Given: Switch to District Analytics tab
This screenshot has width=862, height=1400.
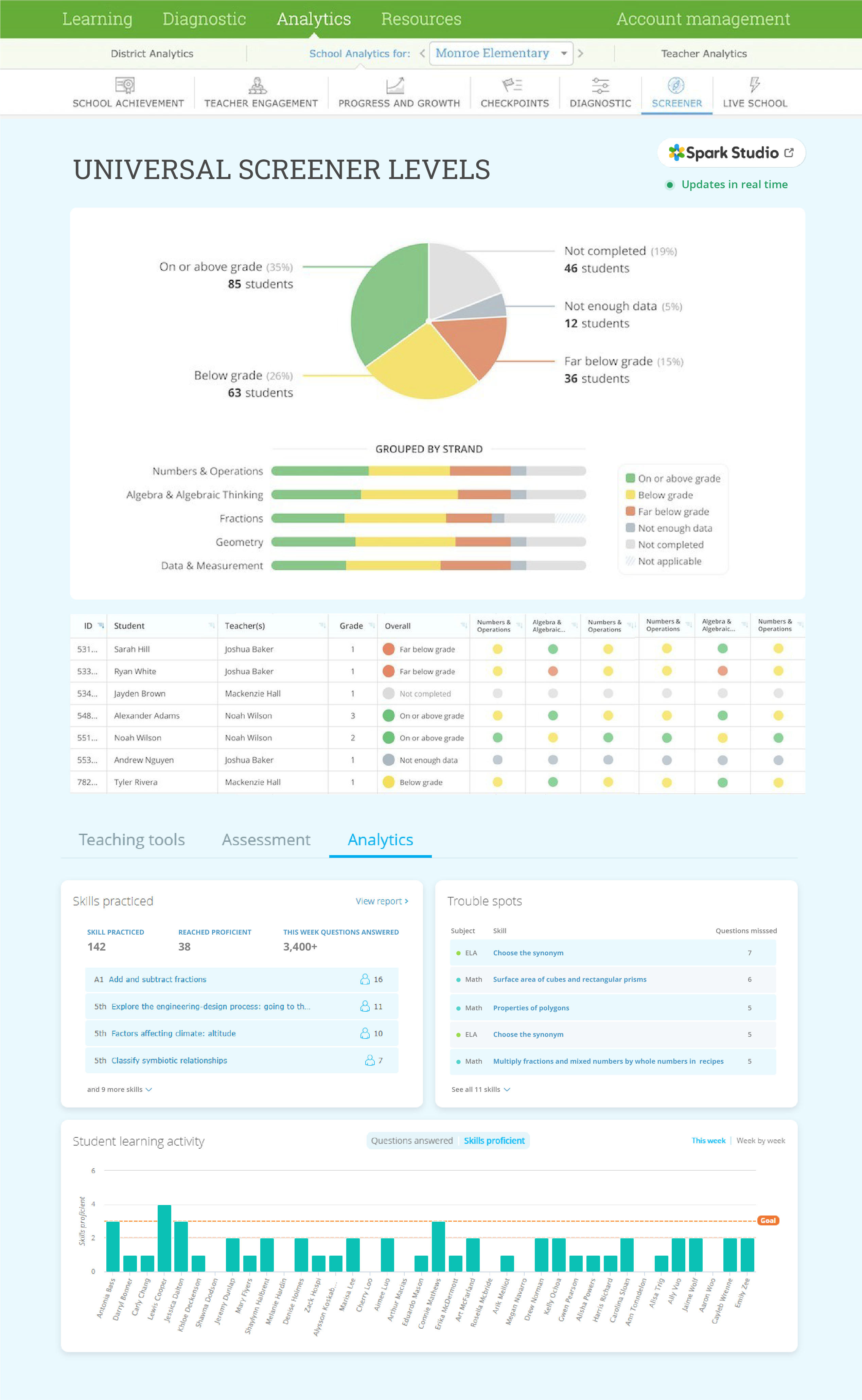Looking at the screenshot, I should click(x=152, y=54).
